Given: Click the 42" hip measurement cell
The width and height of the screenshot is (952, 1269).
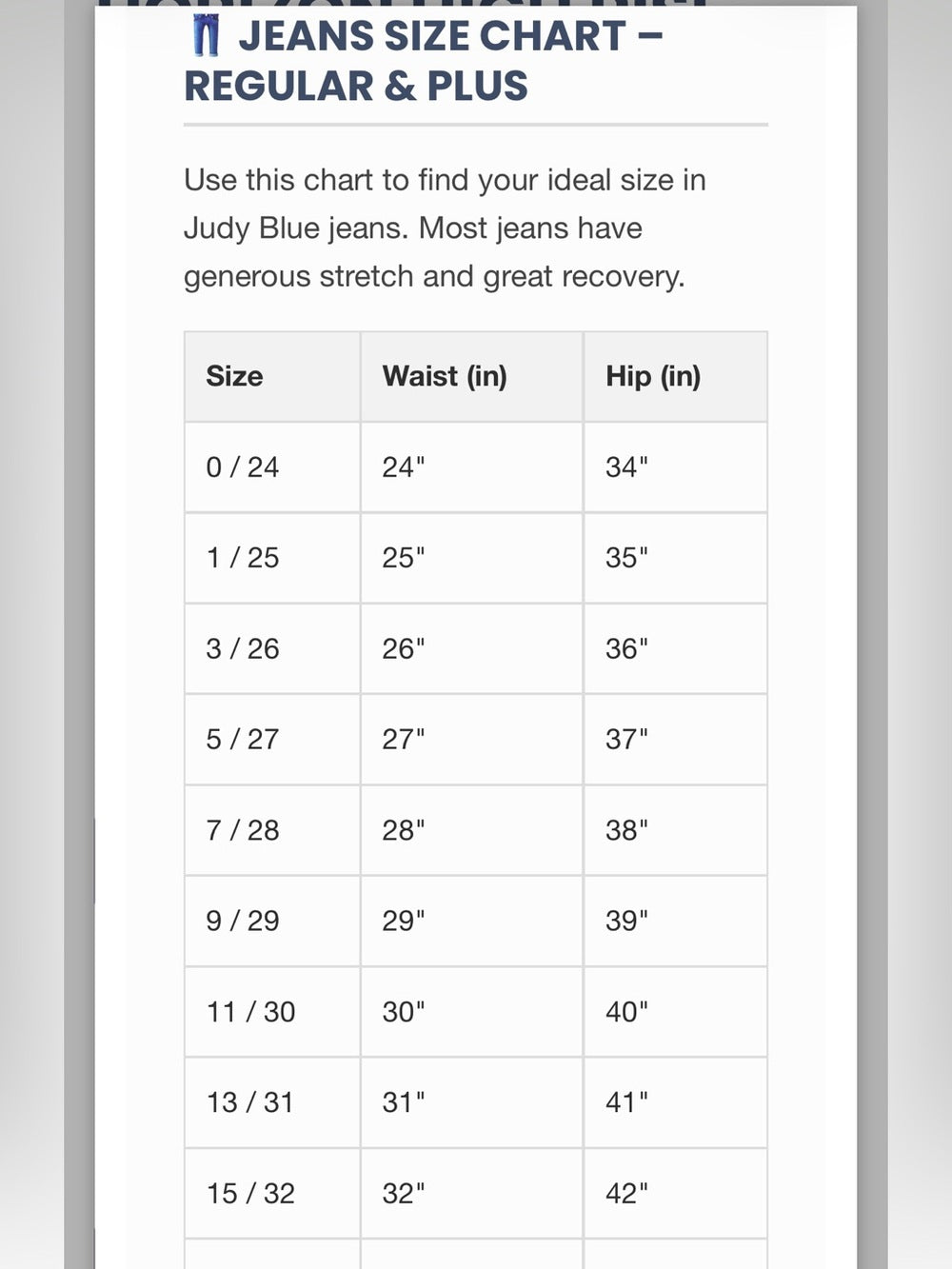Looking at the screenshot, I should pos(675,1194).
